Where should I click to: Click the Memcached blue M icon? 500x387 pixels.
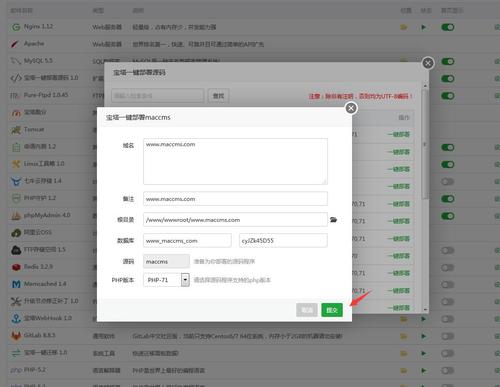click(16, 284)
